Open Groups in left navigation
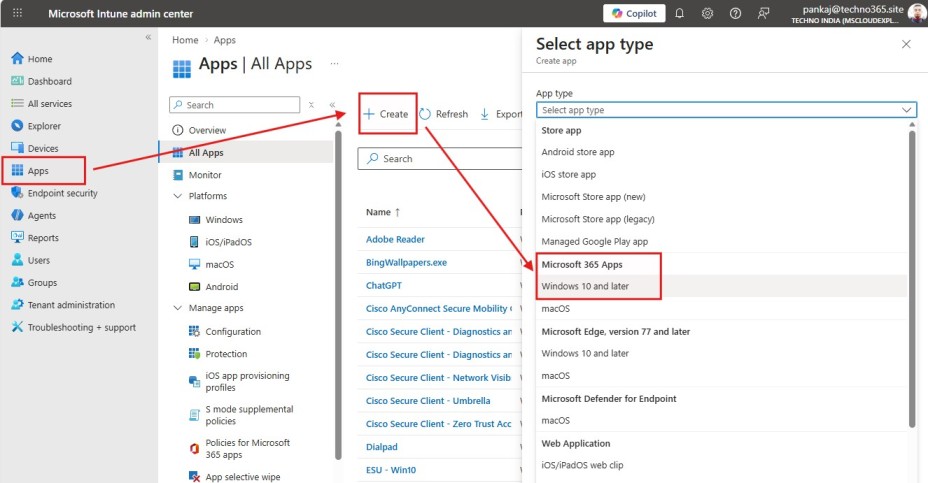 [34, 283]
